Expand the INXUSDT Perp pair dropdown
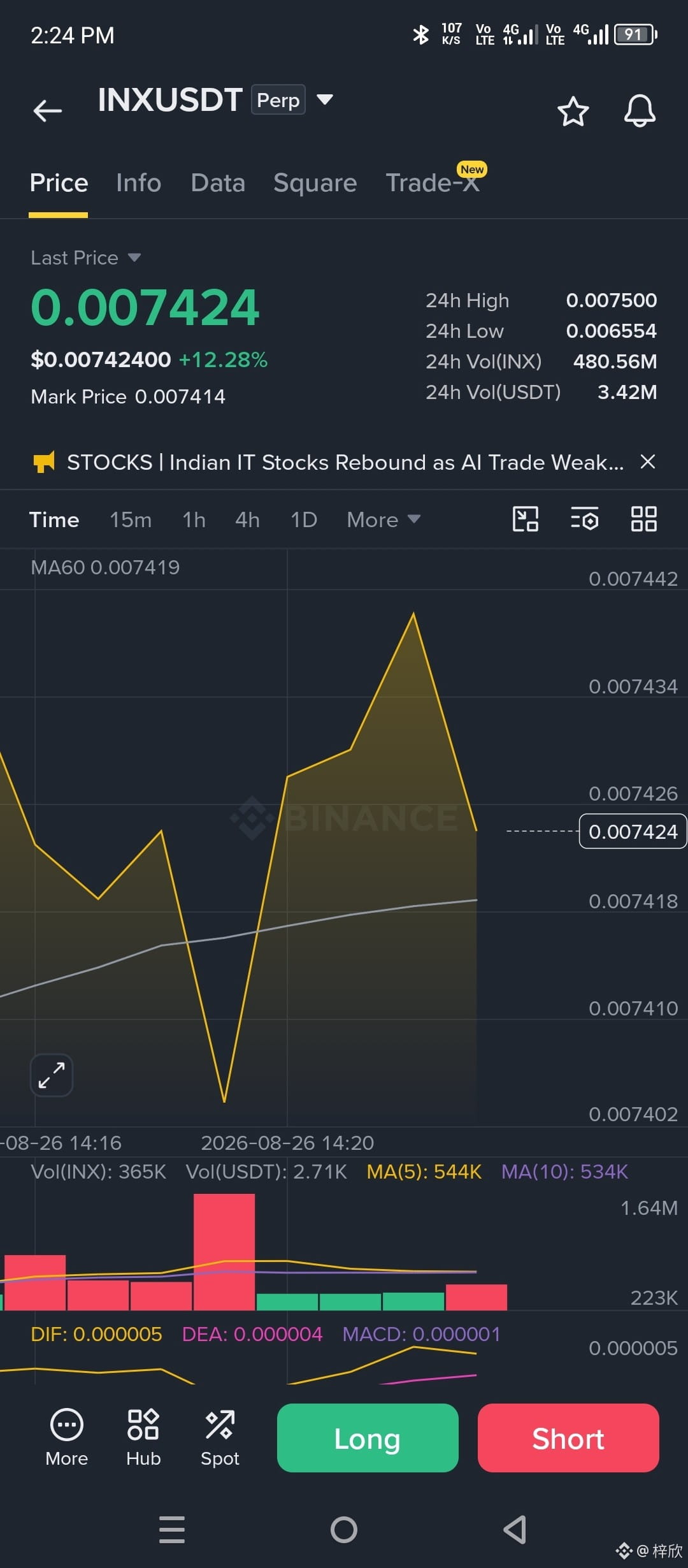This screenshot has height=1568, width=688. coord(325,99)
